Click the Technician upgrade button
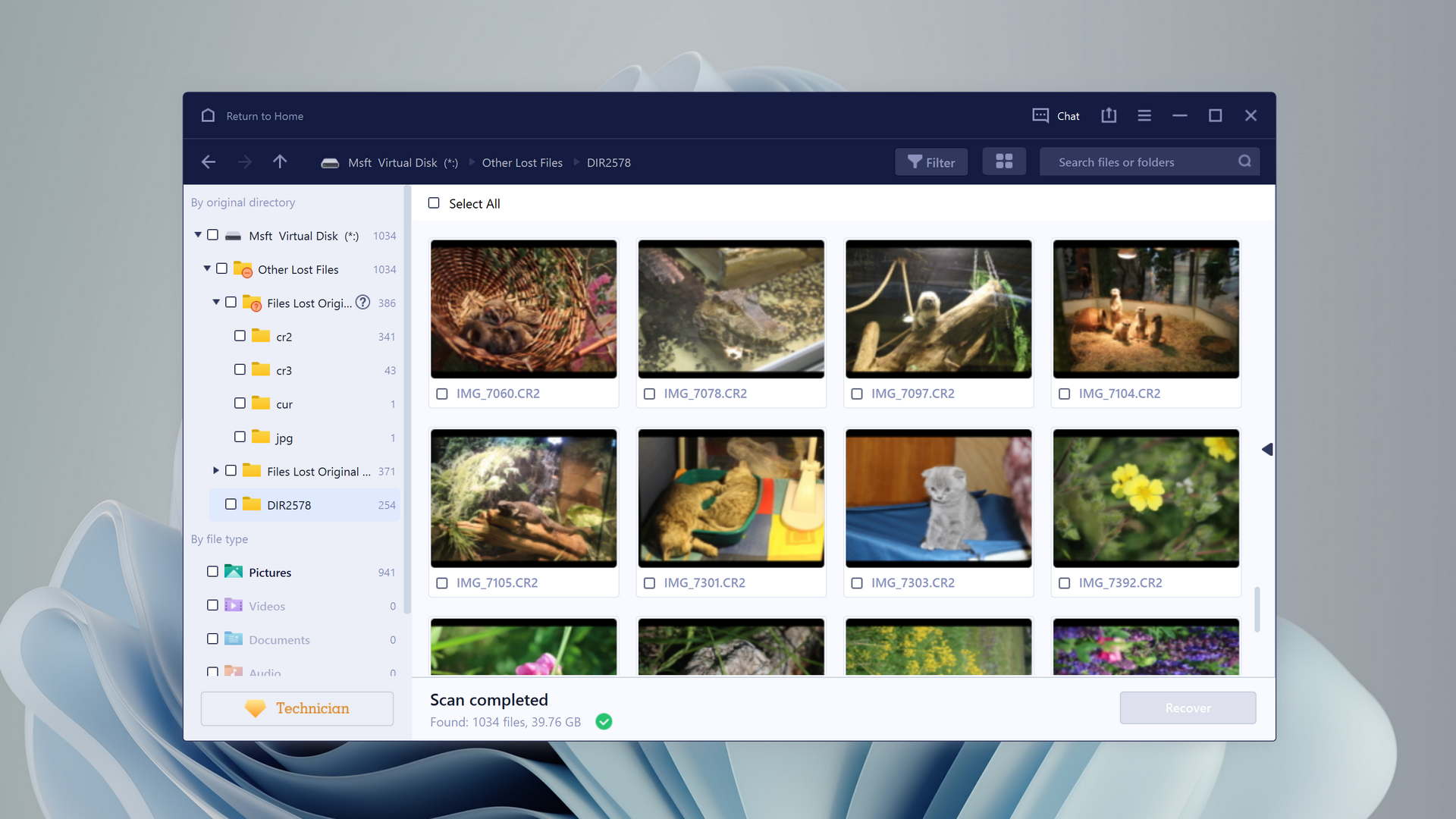Screen dimensions: 1456x819 pyautogui.click(x=297, y=708)
